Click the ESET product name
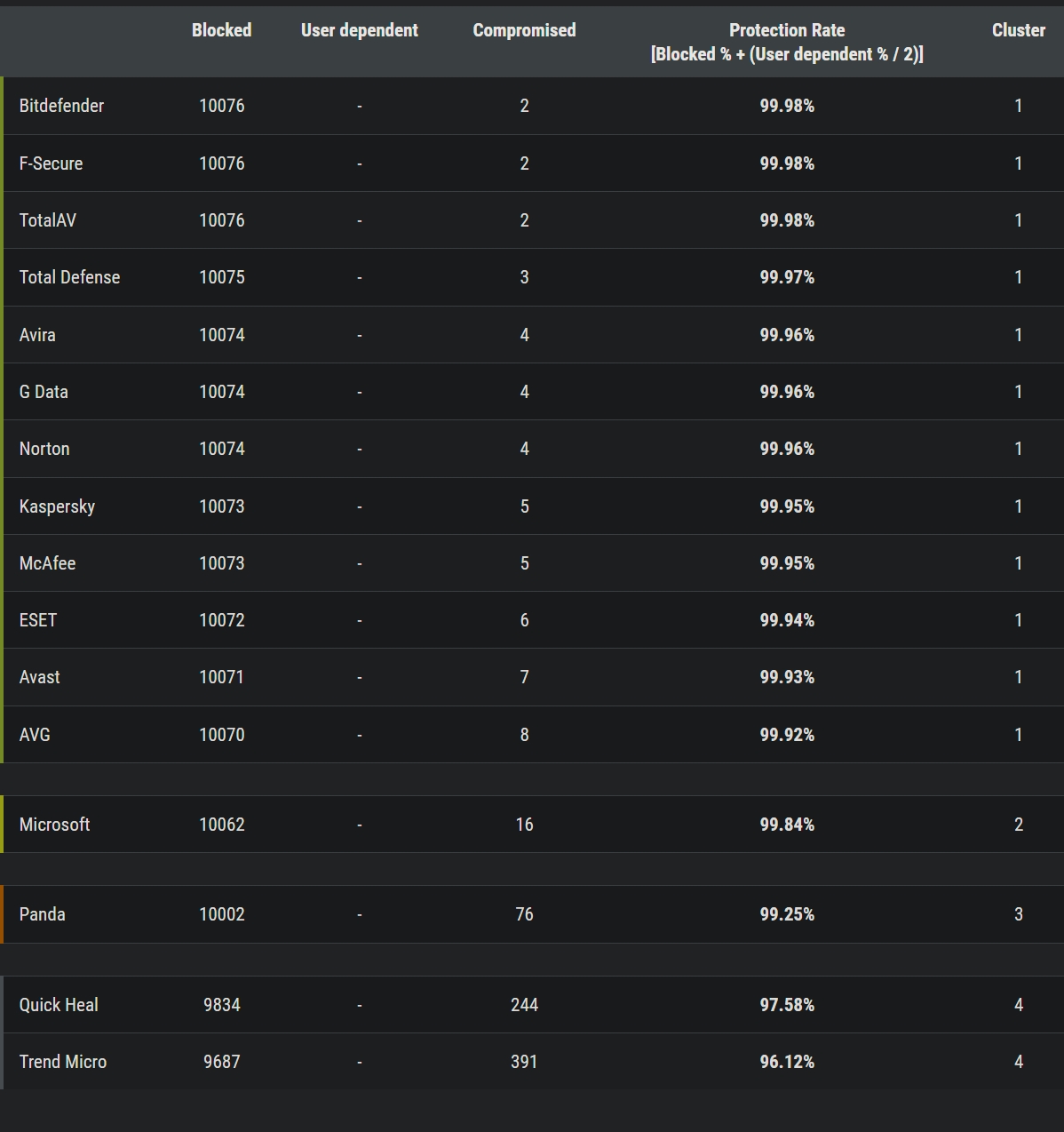Viewport: 1064px width, 1132px height. (x=38, y=620)
